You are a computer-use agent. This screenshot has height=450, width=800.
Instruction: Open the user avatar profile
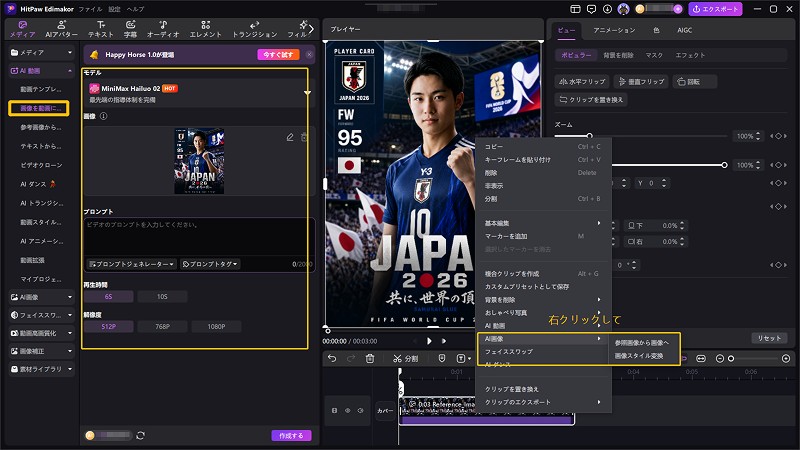pos(623,9)
